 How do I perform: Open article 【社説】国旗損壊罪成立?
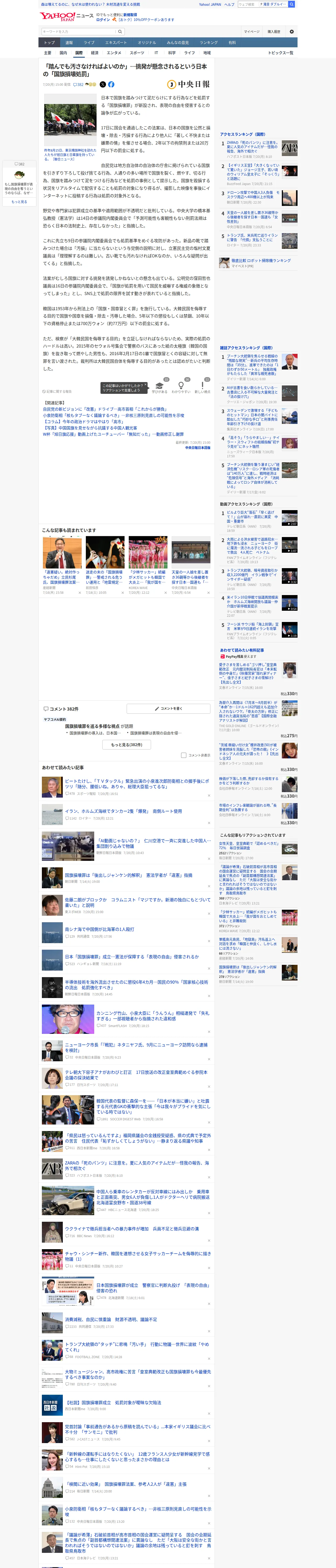(x=113, y=1402)
